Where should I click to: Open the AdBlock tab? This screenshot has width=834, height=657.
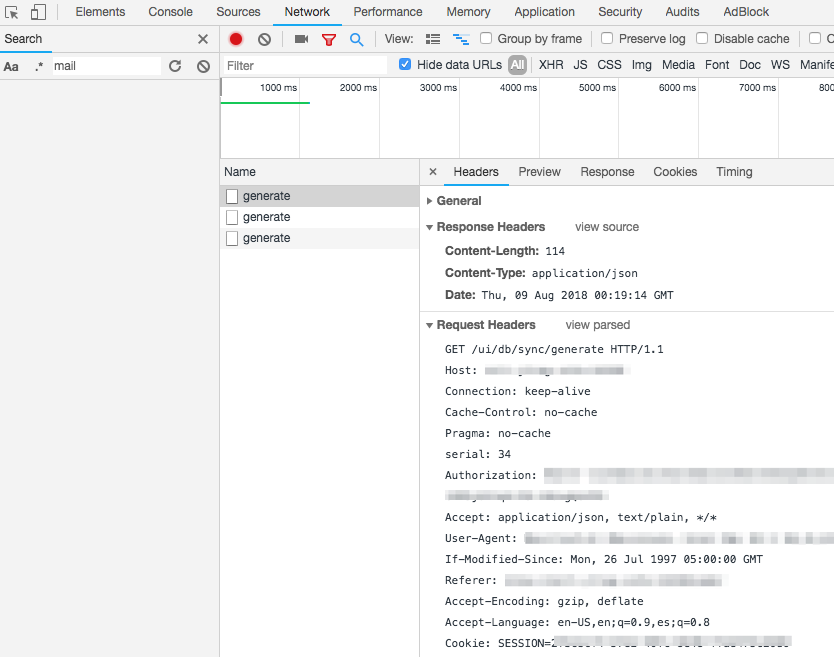(746, 12)
